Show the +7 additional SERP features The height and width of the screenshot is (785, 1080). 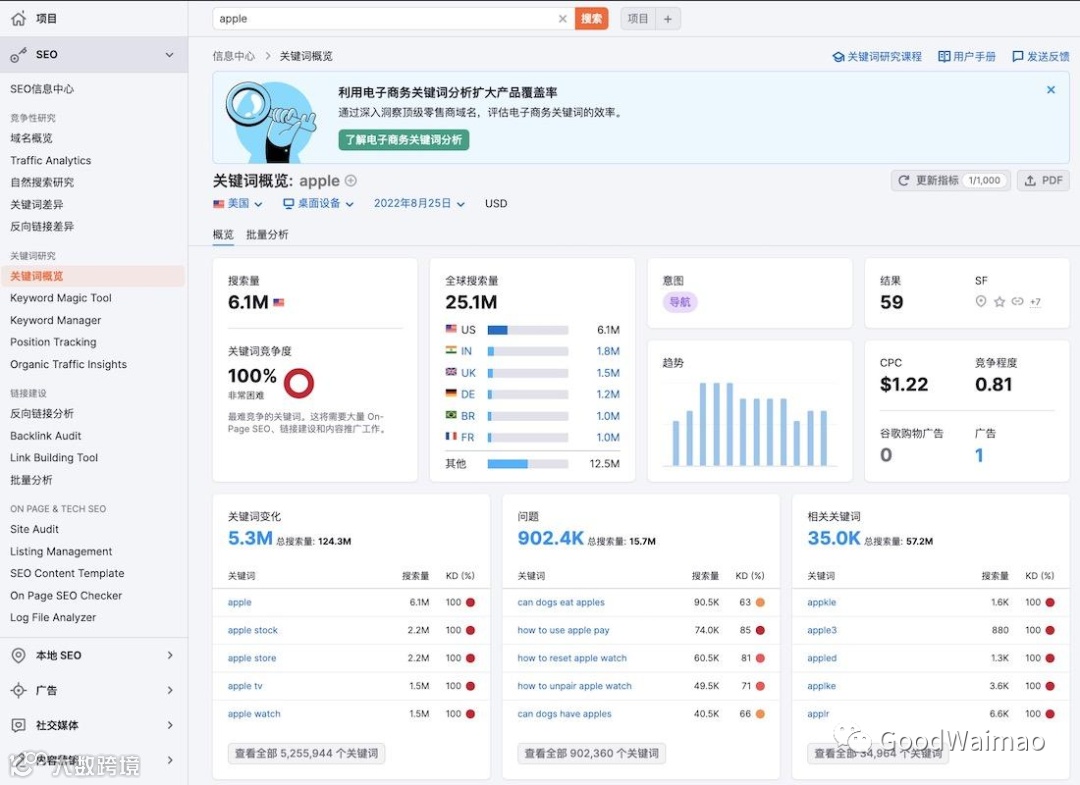click(x=1035, y=302)
